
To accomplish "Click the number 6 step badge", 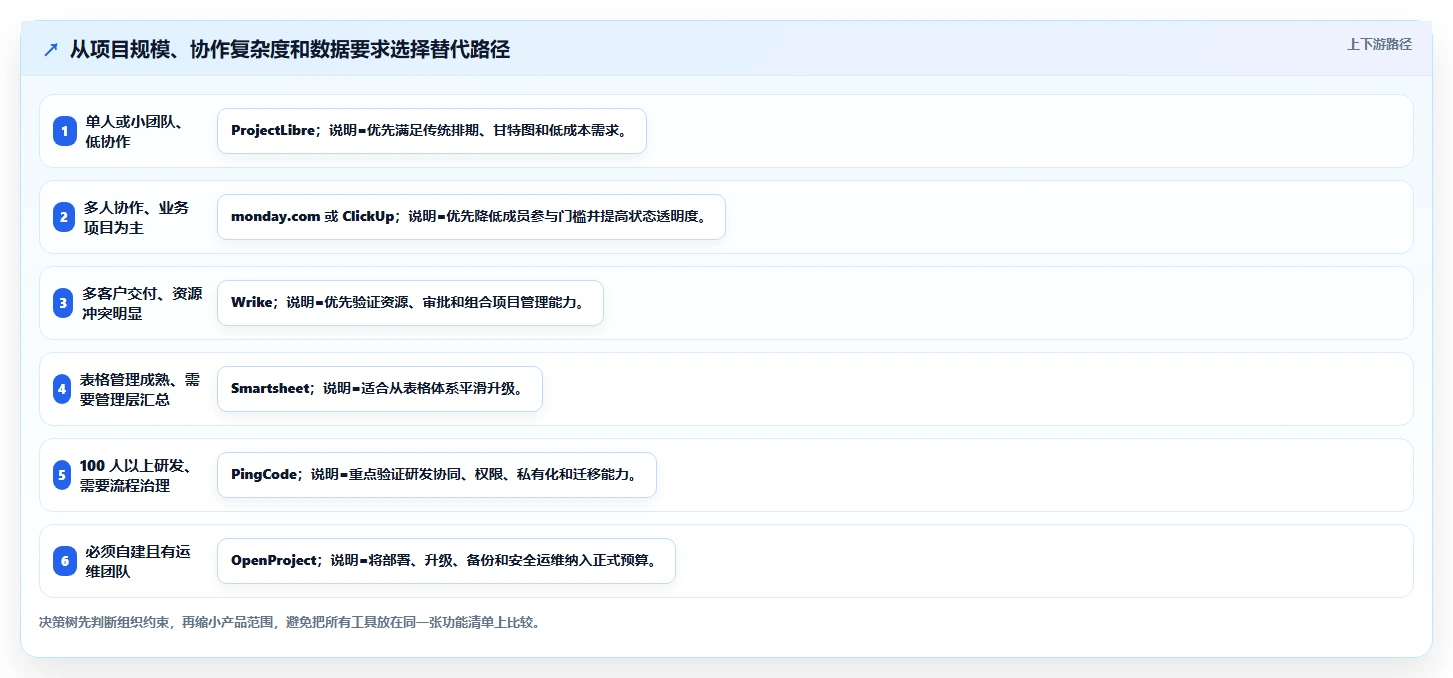I will [65, 561].
